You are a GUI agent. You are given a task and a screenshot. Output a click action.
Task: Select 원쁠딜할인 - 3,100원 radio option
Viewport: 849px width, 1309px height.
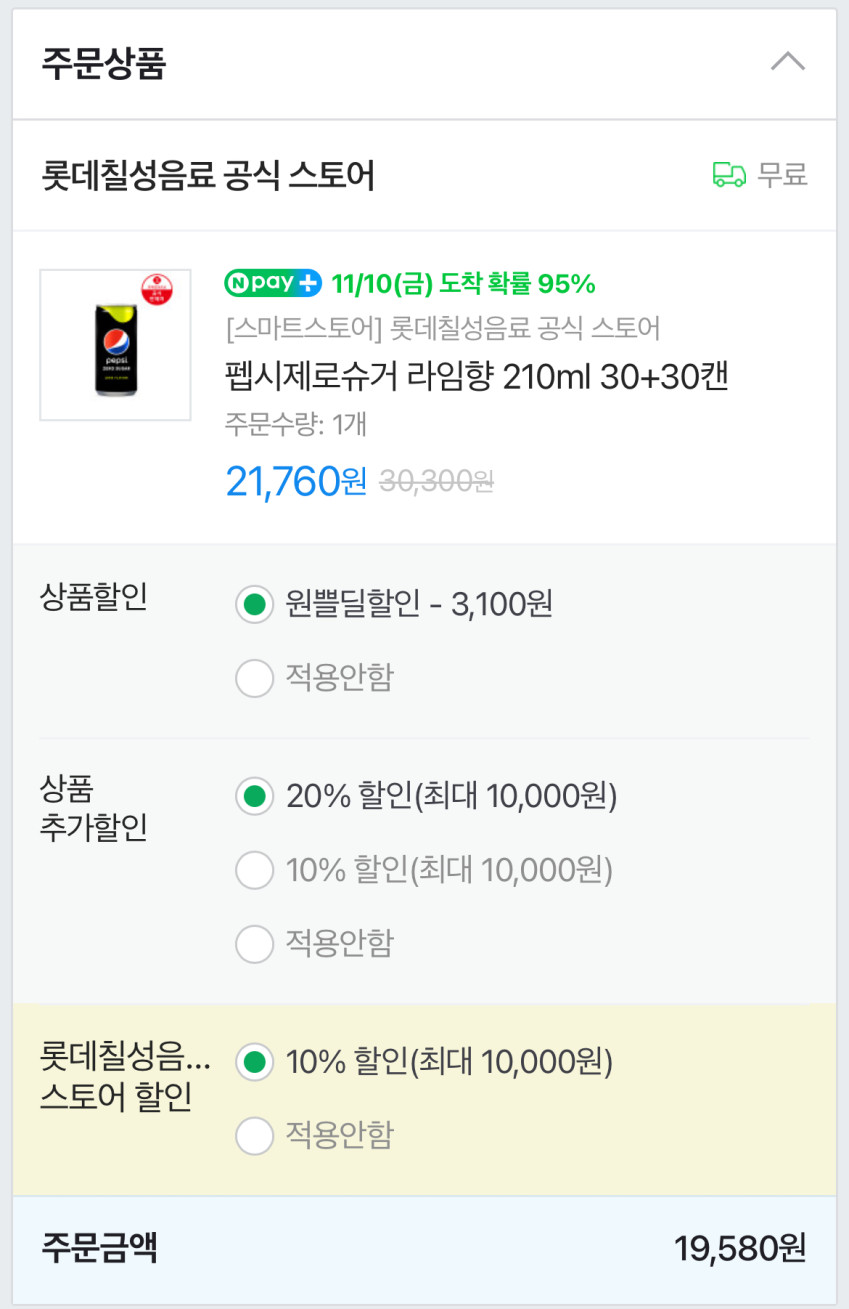(x=255, y=604)
